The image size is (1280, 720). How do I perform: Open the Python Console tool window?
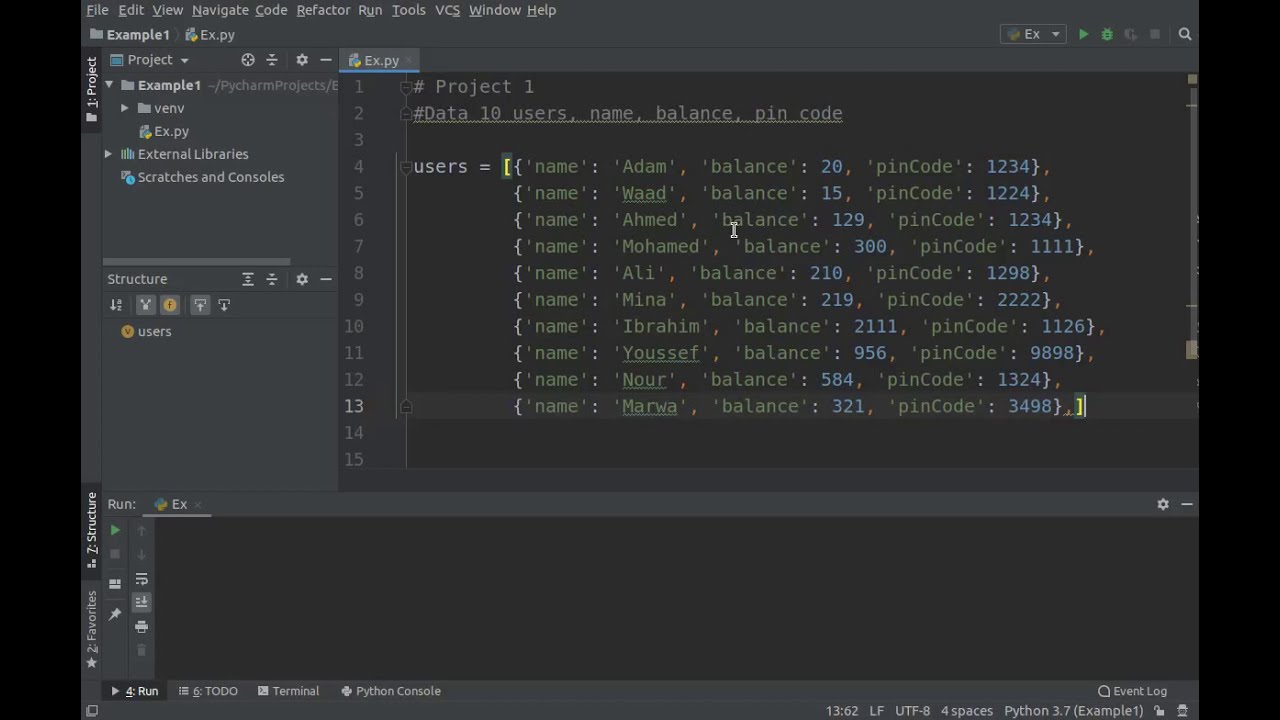391,691
